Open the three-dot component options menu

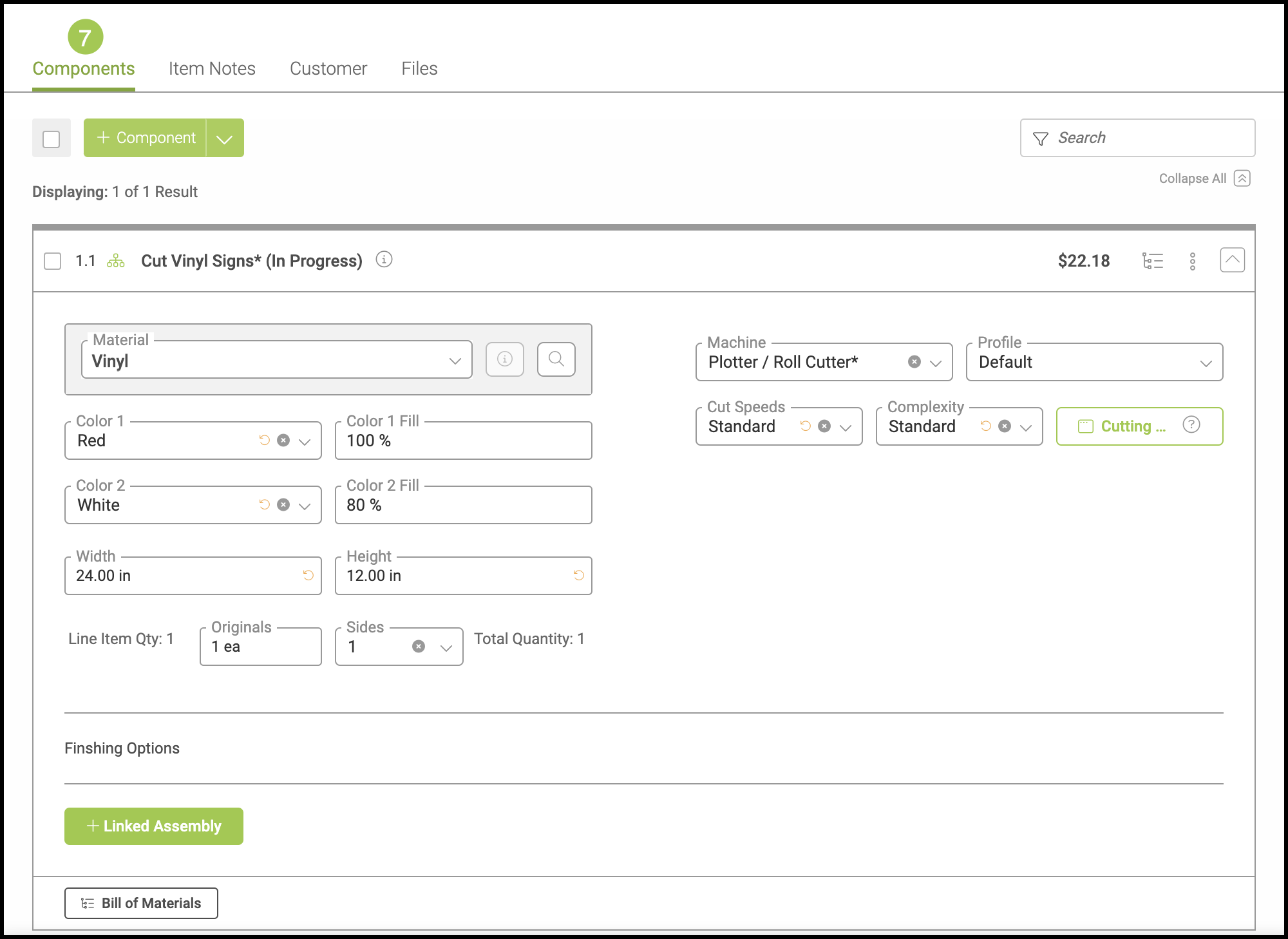(x=1193, y=261)
